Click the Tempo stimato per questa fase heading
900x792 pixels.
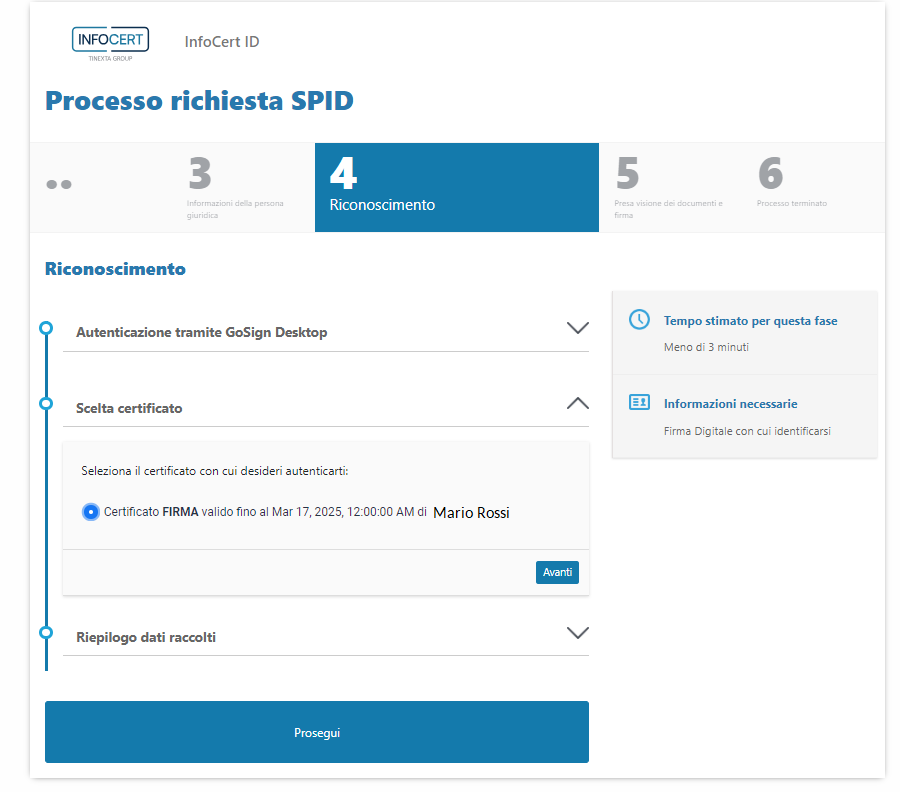pyautogui.click(x=750, y=321)
